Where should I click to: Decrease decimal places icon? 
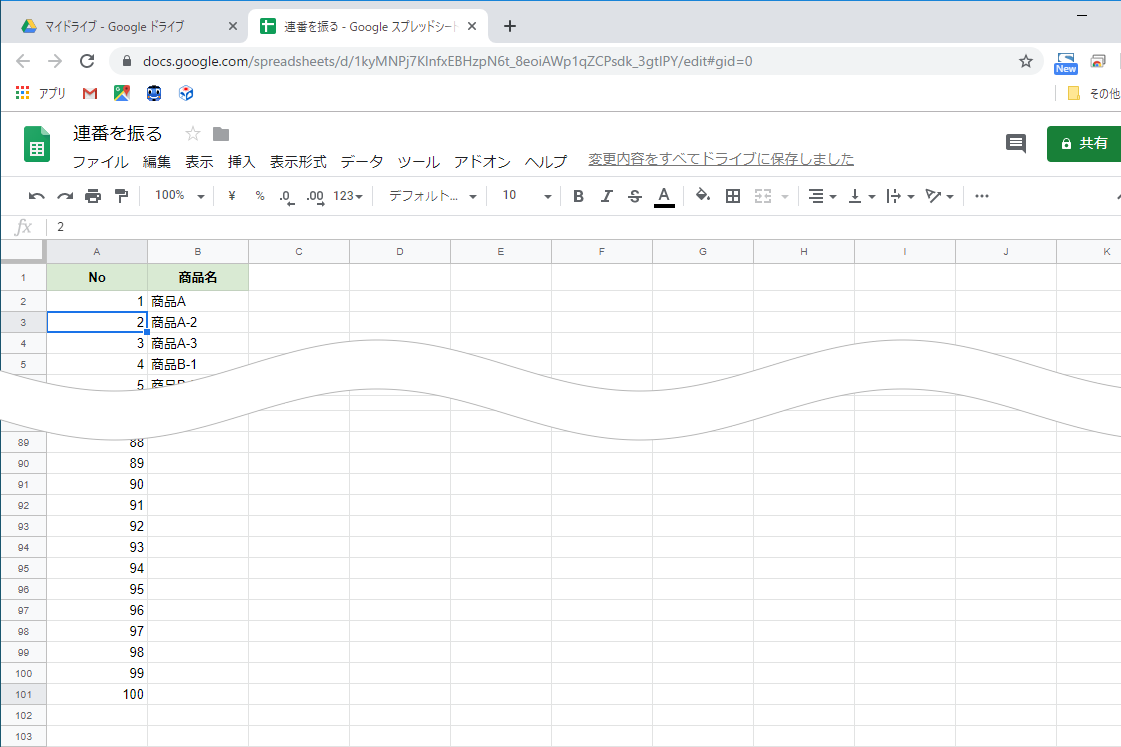[286, 197]
